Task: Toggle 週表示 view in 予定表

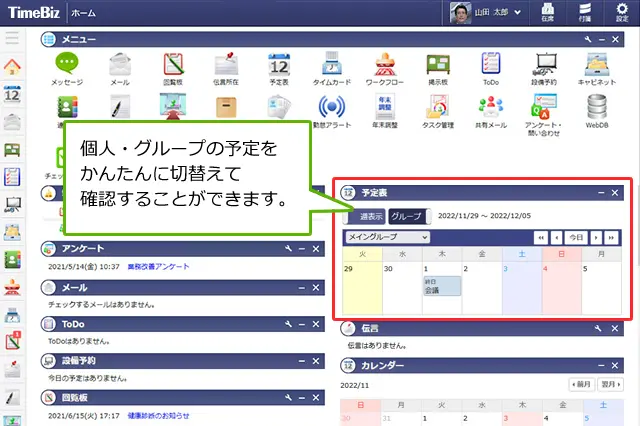Action: click(366, 216)
